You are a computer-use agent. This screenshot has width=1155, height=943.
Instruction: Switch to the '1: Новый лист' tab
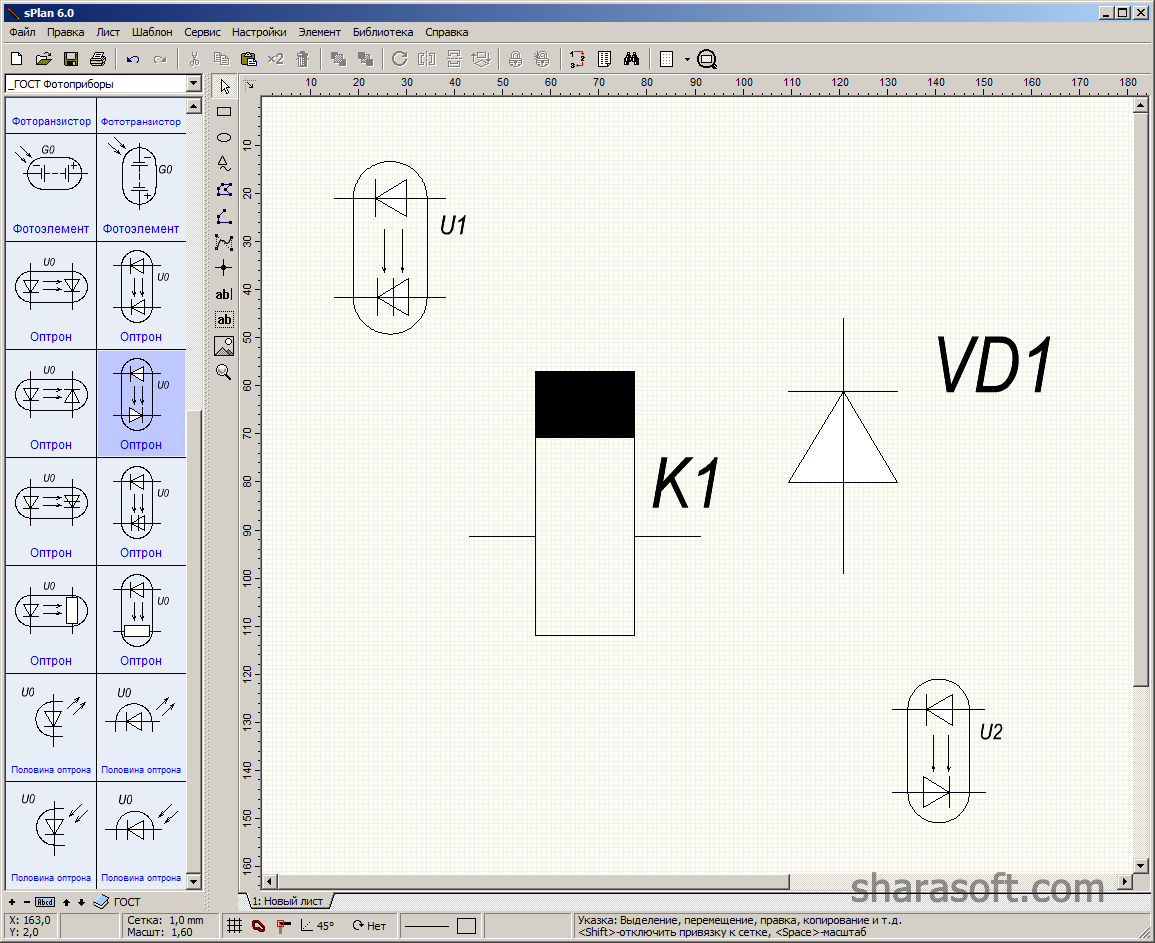click(x=287, y=901)
